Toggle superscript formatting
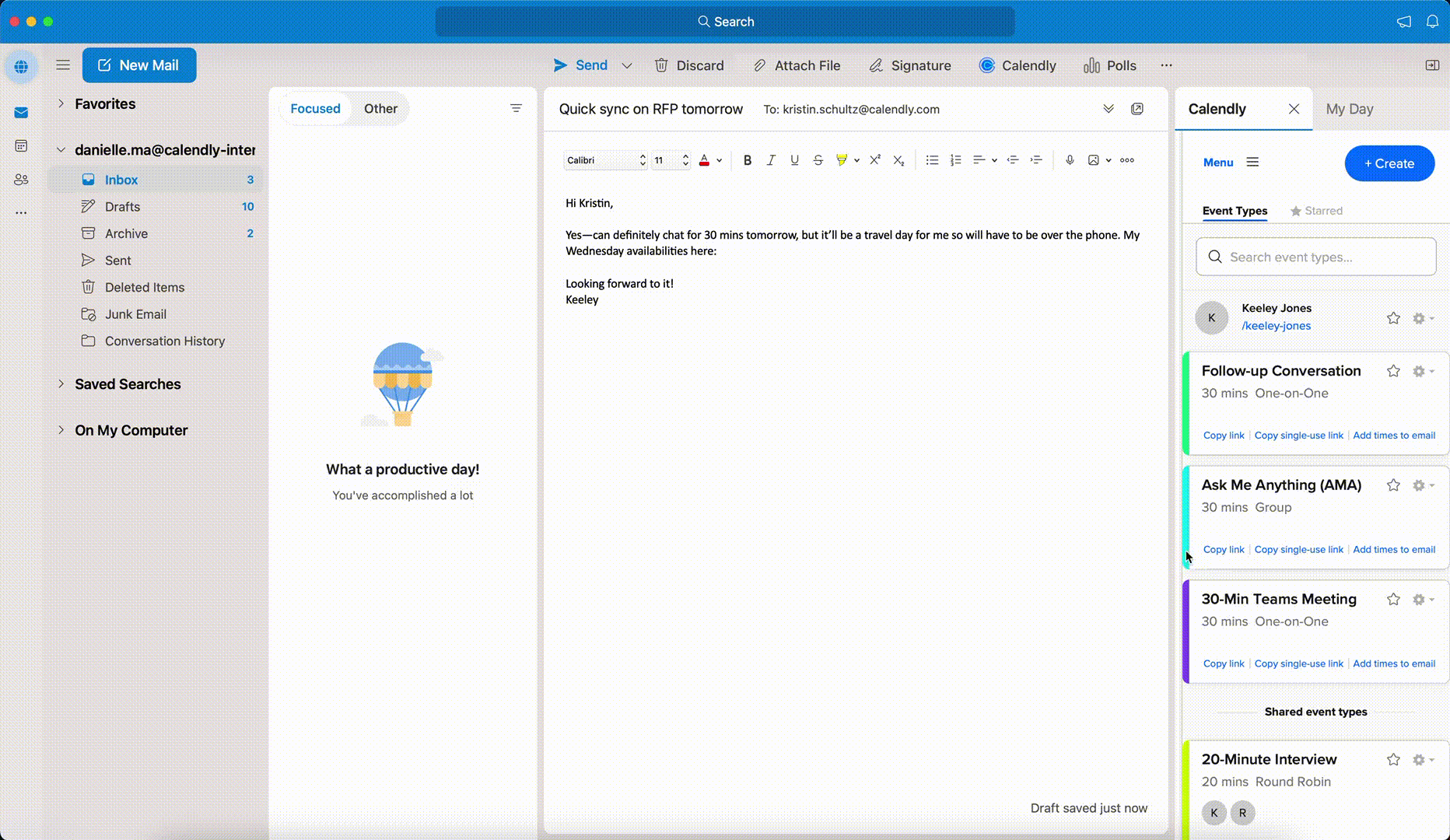Viewport: 1450px width, 840px height. coord(875,160)
